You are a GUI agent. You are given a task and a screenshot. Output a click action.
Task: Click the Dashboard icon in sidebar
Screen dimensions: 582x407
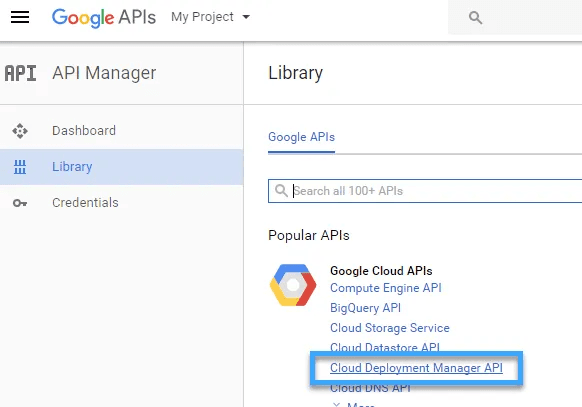[20, 131]
